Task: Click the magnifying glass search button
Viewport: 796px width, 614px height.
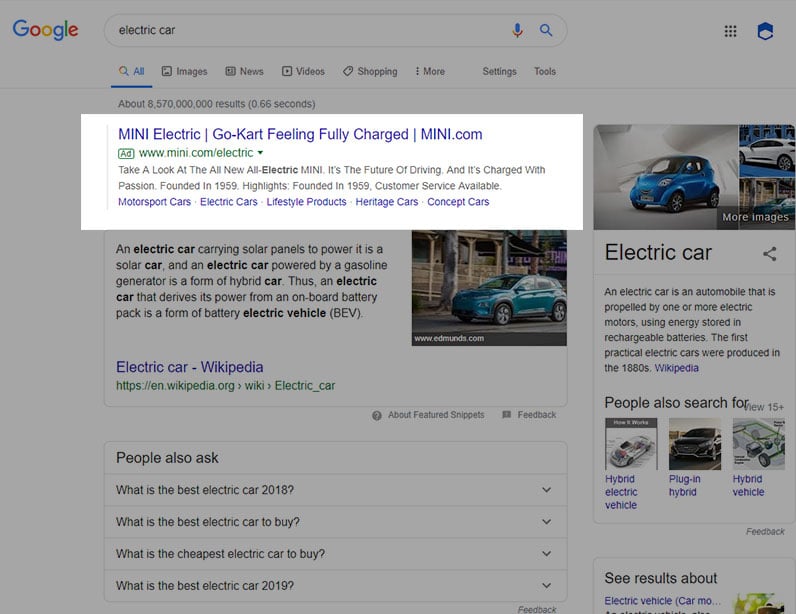Action: [546, 30]
